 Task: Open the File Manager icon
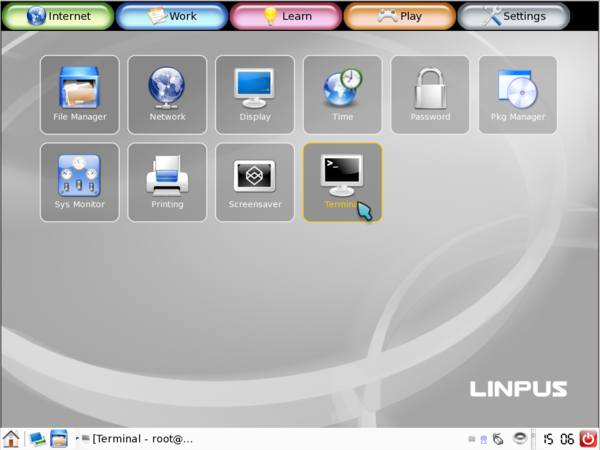[x=79, y=94]
